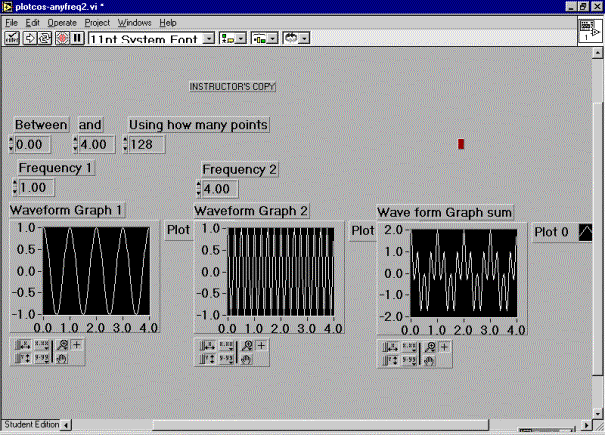Click the Student Edition status label
The height and width of the screenshot is (435, 605).
point(32,424)
